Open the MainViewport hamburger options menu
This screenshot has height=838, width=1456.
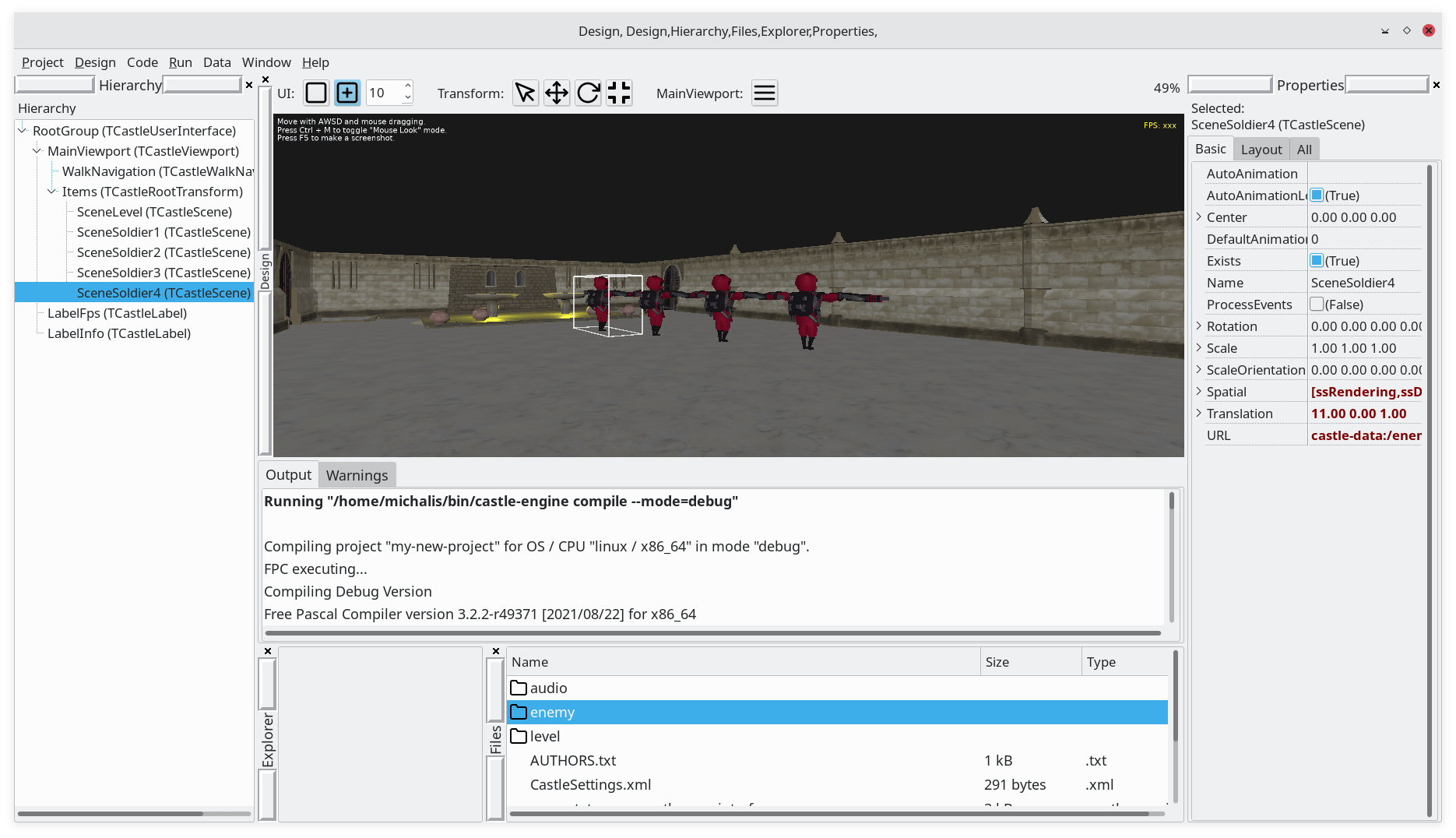[x=764, y=93]
